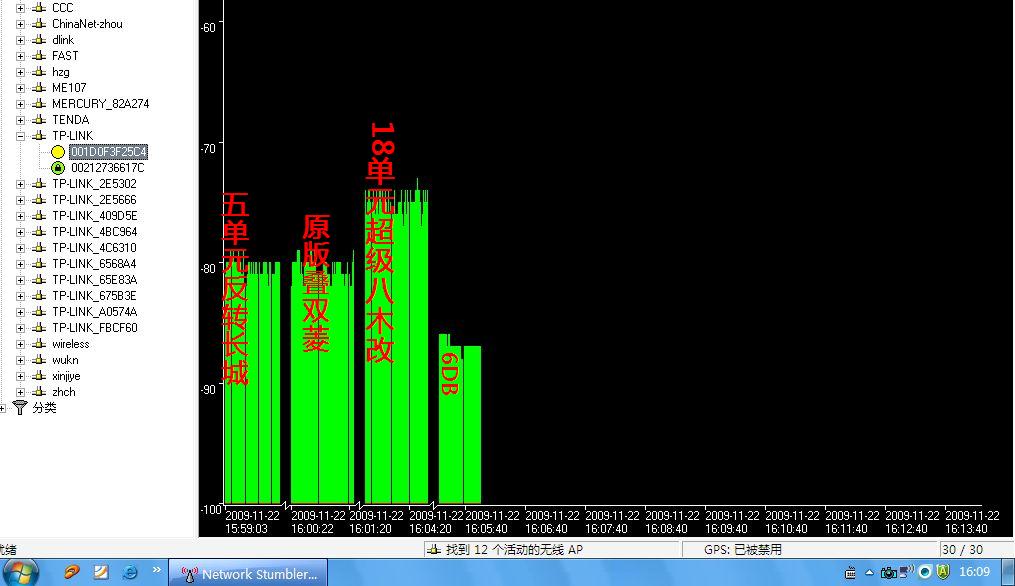Expand the ME107 network node

click(x=21, y=88)
